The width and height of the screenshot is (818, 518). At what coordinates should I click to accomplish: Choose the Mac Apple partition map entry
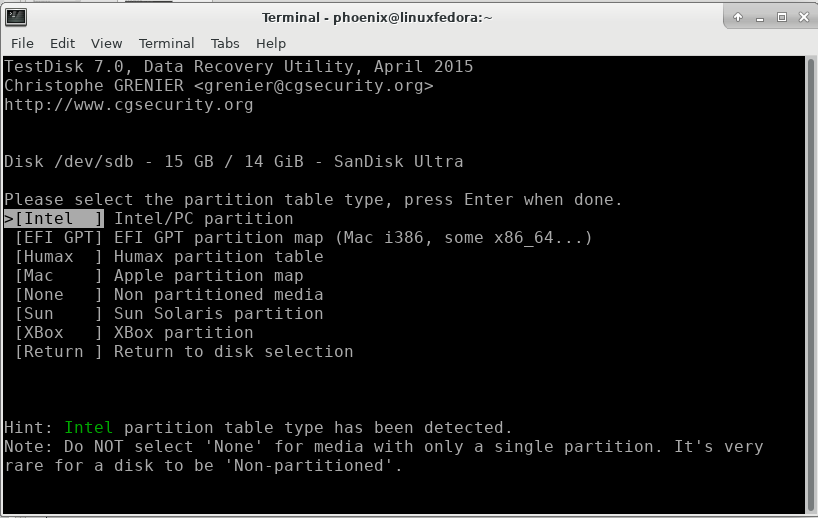pos(159,276)
